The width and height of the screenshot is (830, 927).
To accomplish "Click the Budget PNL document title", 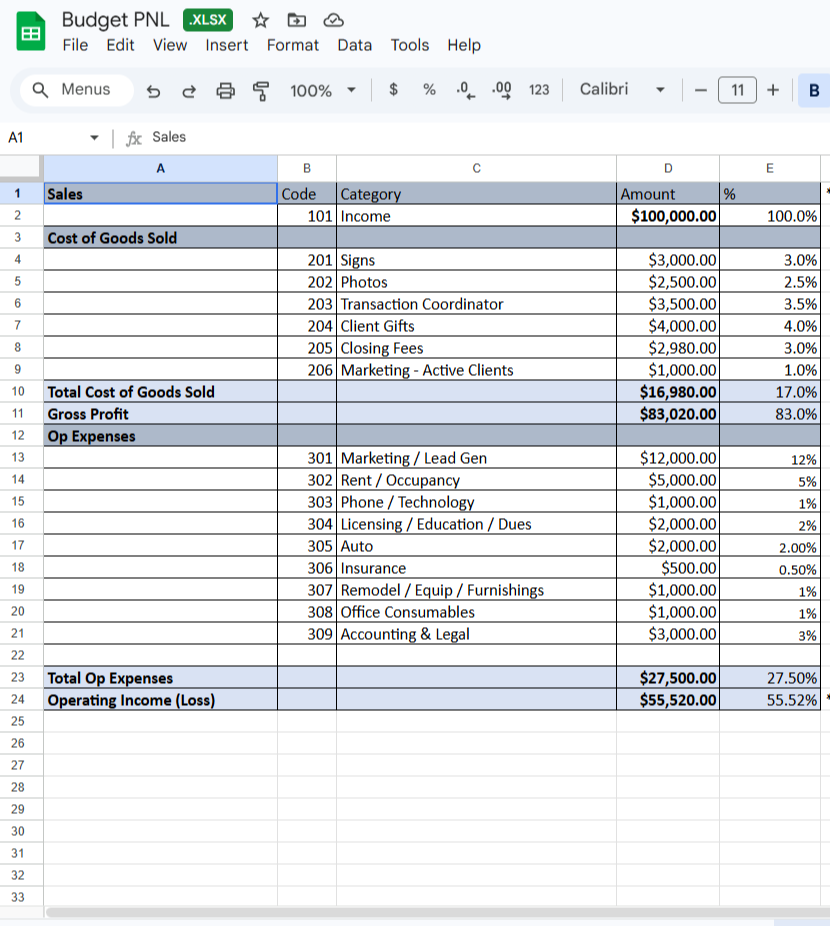I will [x=115, y=20].
